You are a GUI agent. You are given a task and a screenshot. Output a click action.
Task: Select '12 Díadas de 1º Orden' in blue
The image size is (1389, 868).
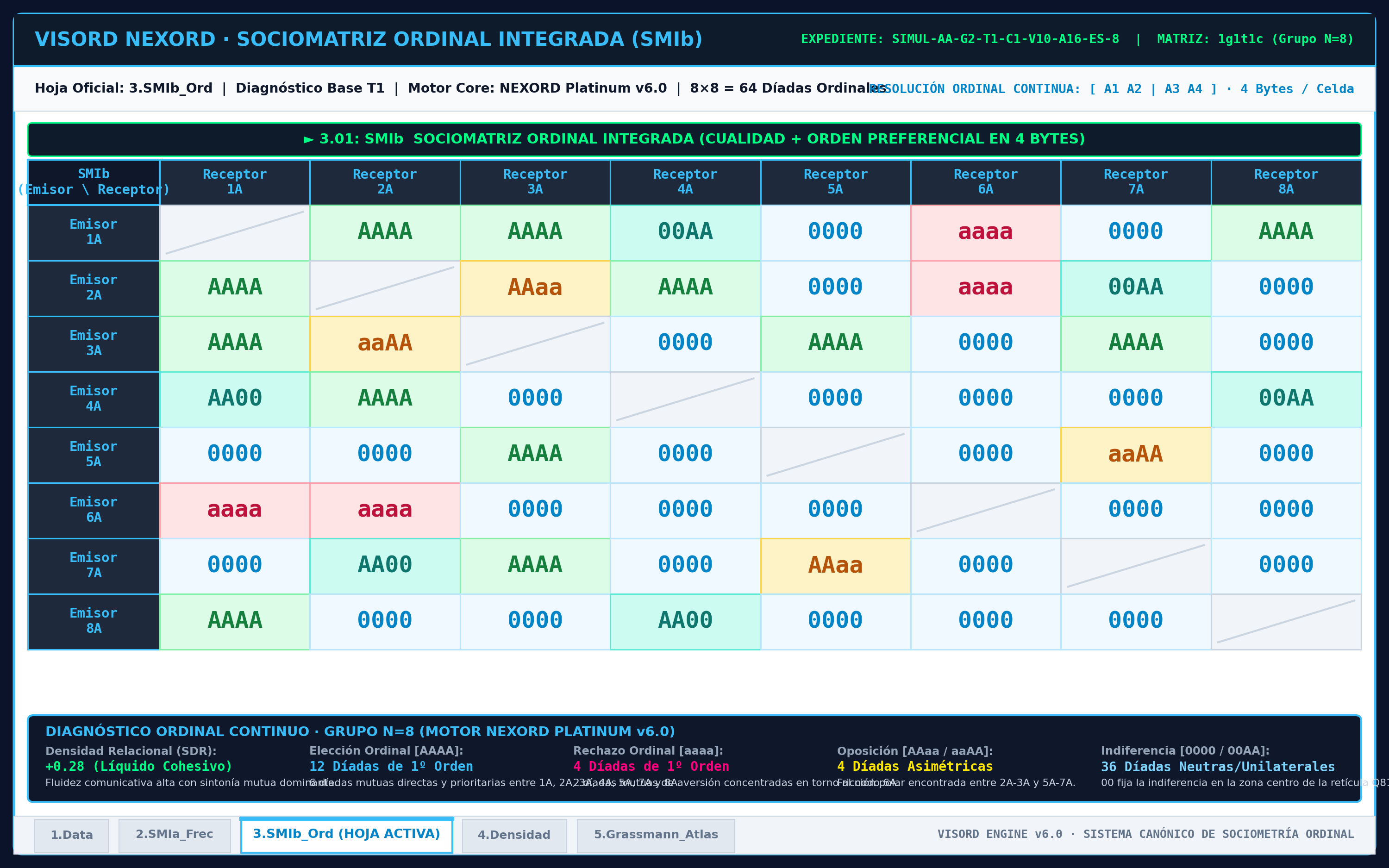click(x=391, y=767)
